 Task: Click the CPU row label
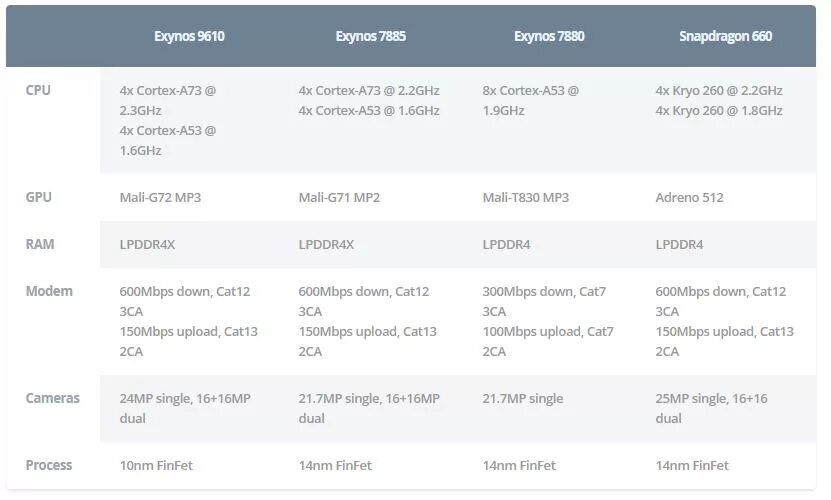pyautogui.click(x=38, y=90)
